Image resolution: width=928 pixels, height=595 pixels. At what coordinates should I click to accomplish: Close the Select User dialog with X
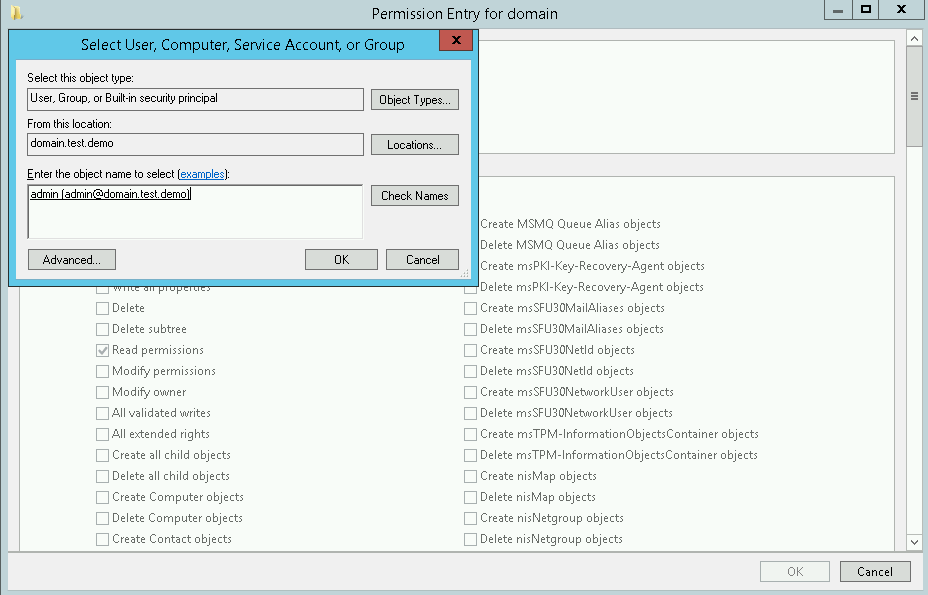[x=456, y=40]
